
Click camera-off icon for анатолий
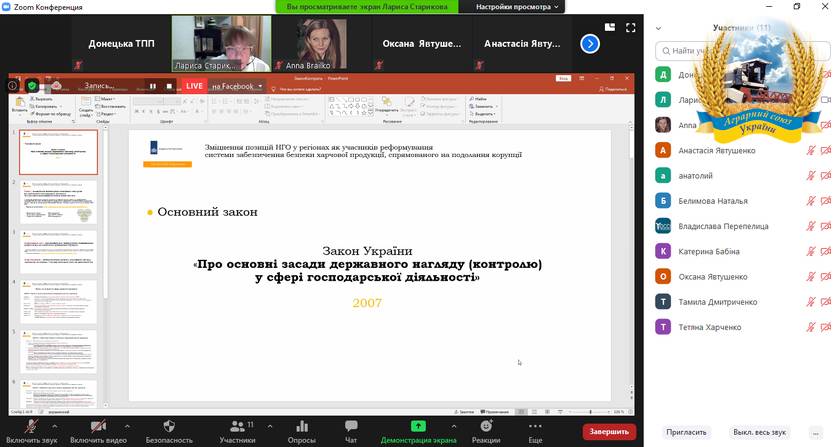pyautogui.click(x=826, y=176)
